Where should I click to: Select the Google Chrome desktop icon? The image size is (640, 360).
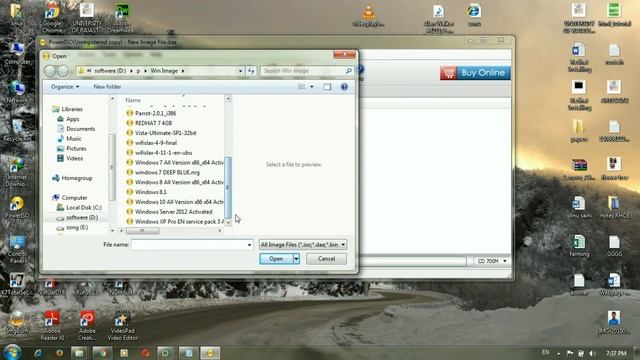[x=52, y=18]
